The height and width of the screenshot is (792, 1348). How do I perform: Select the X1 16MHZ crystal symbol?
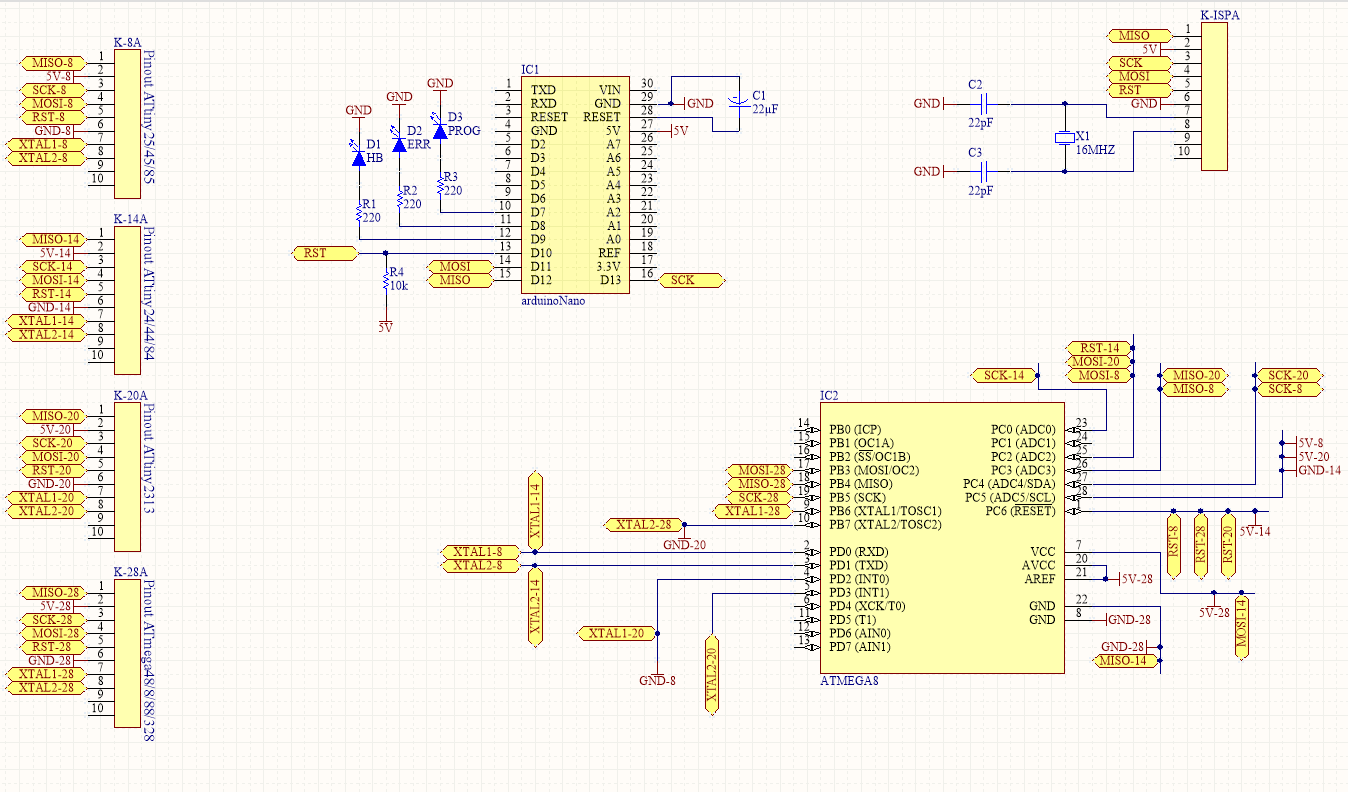pyautogui.click(x=1065, y=138)
